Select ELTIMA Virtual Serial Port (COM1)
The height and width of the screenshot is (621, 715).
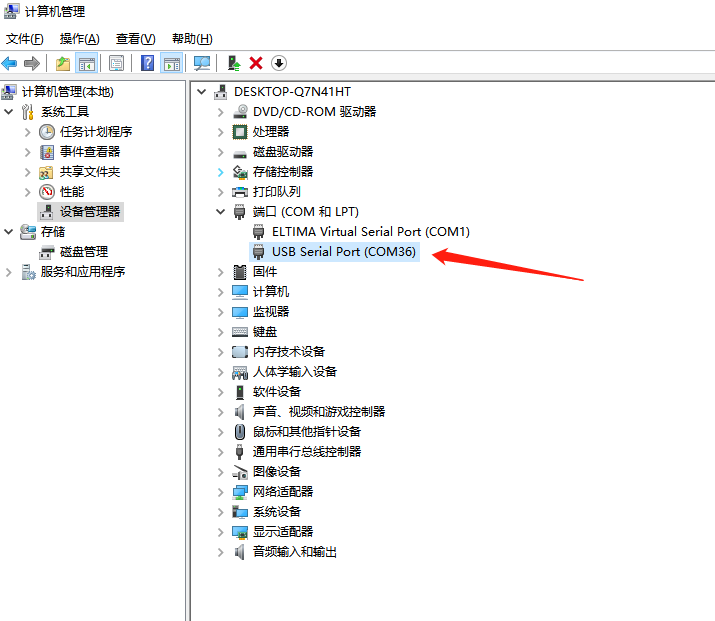(x=370, y=232)
